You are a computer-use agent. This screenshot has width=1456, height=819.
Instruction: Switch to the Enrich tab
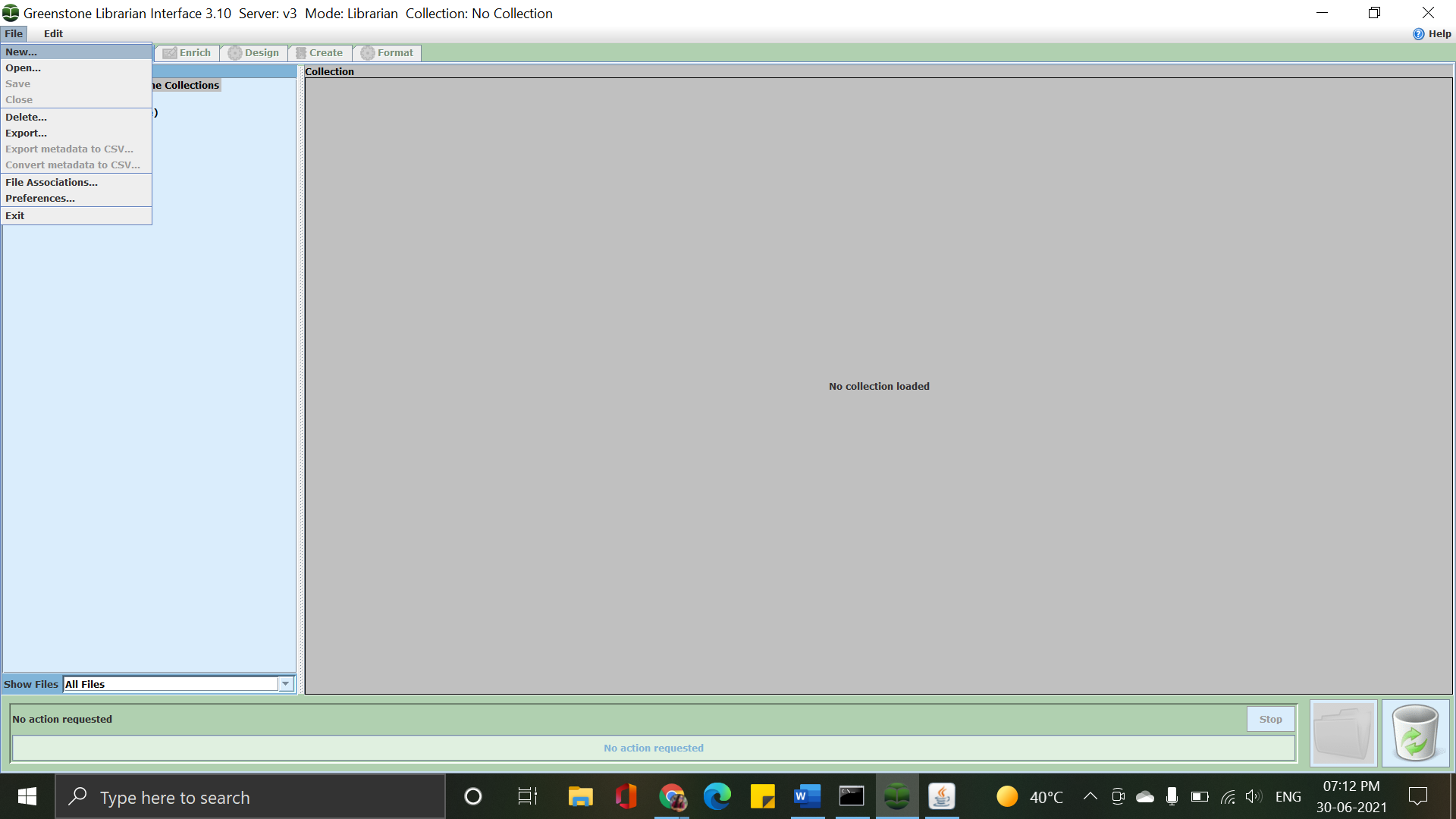point(187,52)
